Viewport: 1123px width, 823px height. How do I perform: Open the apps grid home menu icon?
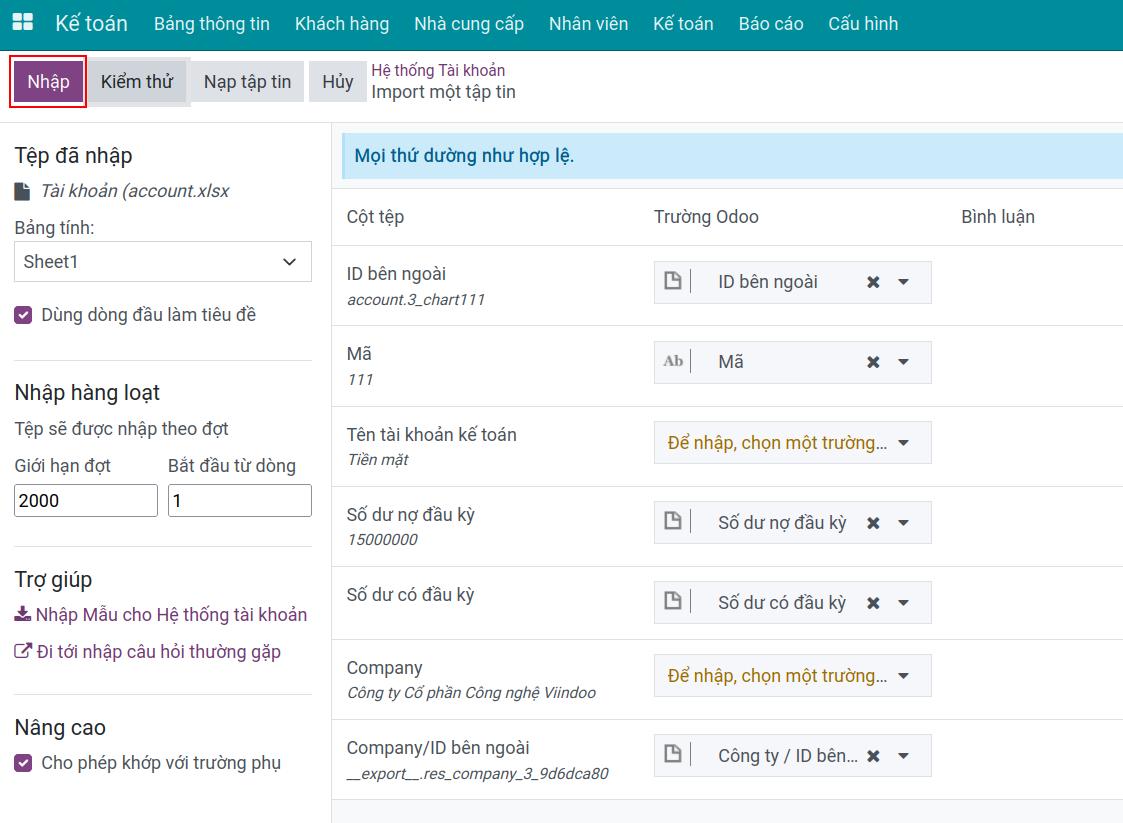[x=23, y=22]
